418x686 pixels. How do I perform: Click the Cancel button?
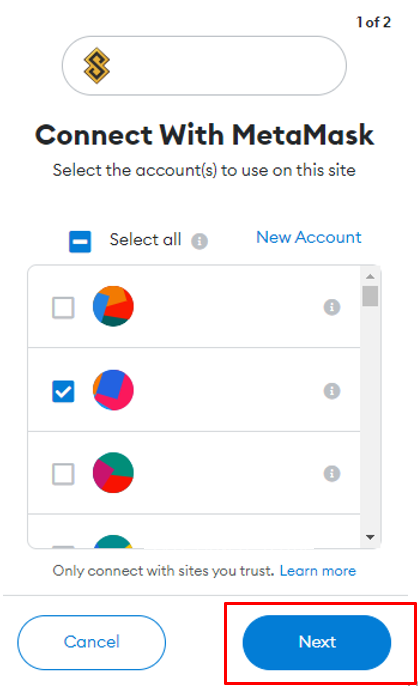(91, 642)
